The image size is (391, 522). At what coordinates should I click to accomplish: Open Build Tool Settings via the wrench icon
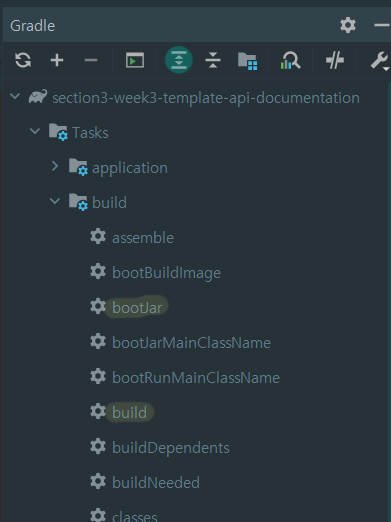(x=379, y=60)
